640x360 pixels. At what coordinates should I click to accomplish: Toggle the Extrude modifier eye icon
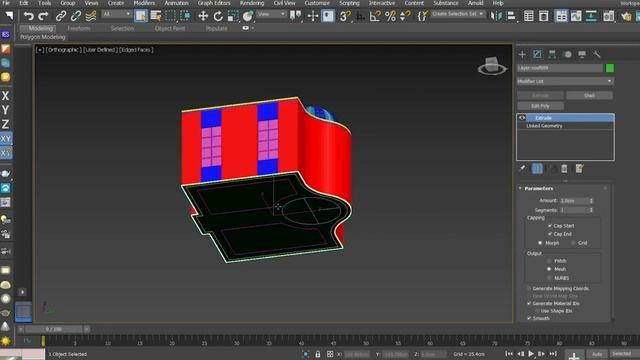[522, 118]
